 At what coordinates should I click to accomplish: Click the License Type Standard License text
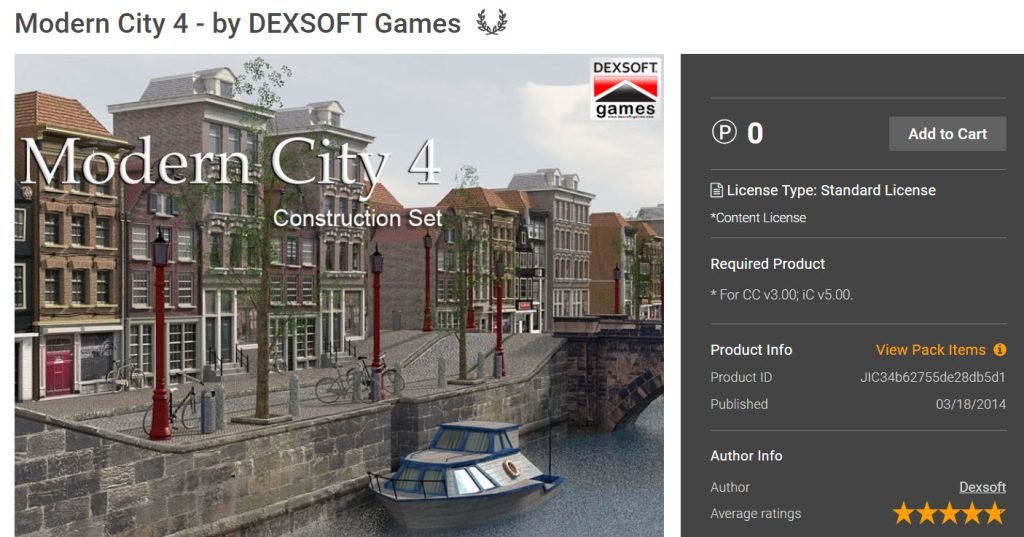(831, 190)
